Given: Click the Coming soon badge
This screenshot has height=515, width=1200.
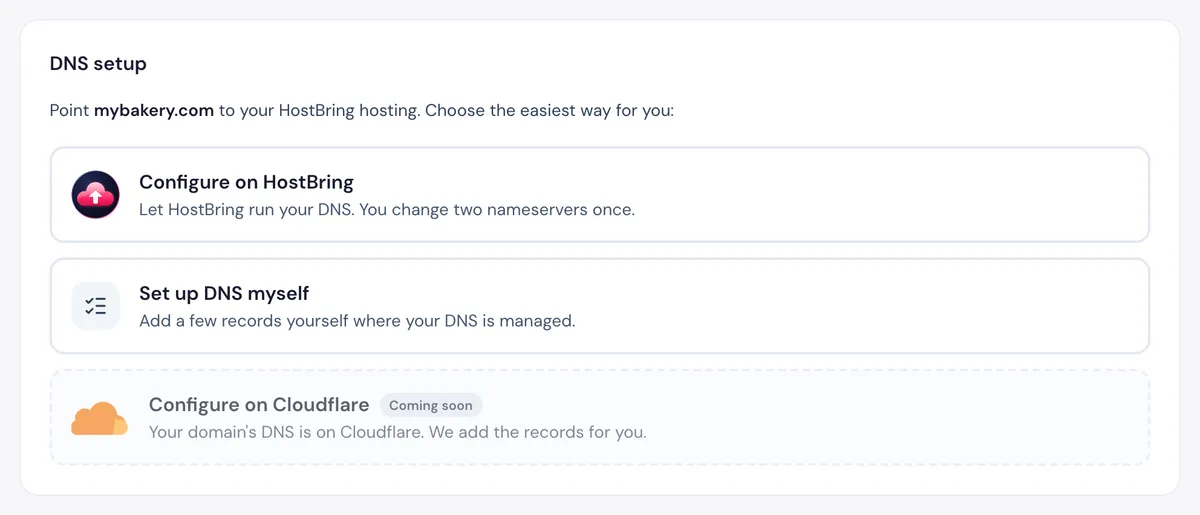Looking at the screenshot, I should tap(431, 405).
